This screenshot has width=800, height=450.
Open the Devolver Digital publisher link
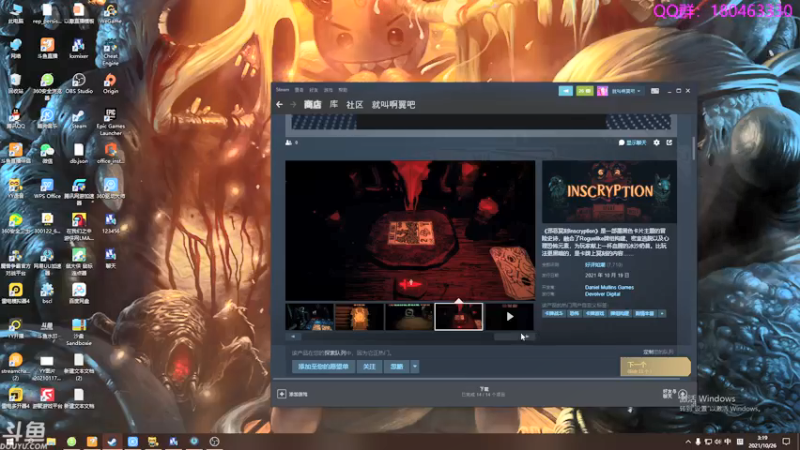click(603, 294)
